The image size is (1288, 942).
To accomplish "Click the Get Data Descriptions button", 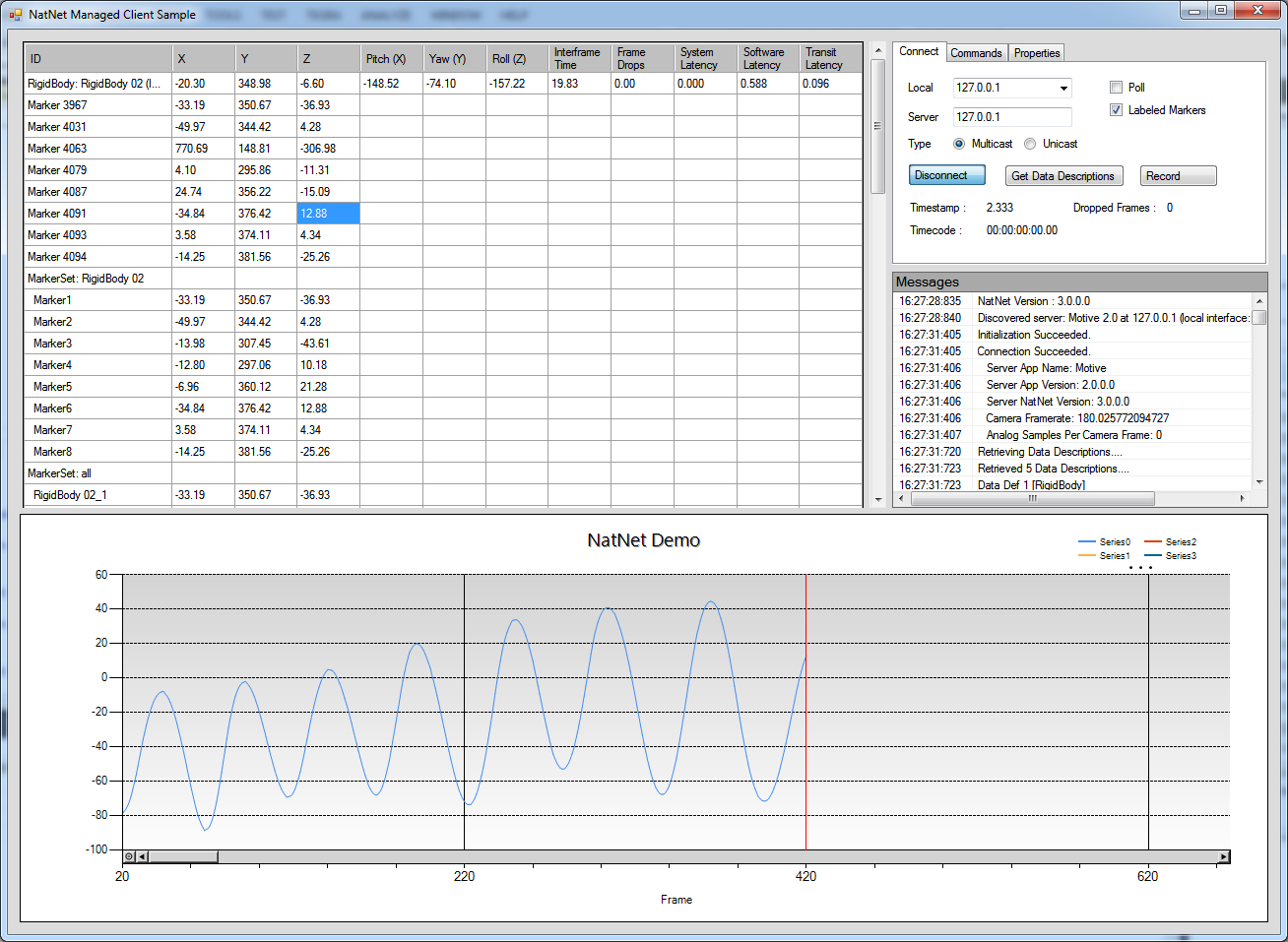I will point(1063,176).
